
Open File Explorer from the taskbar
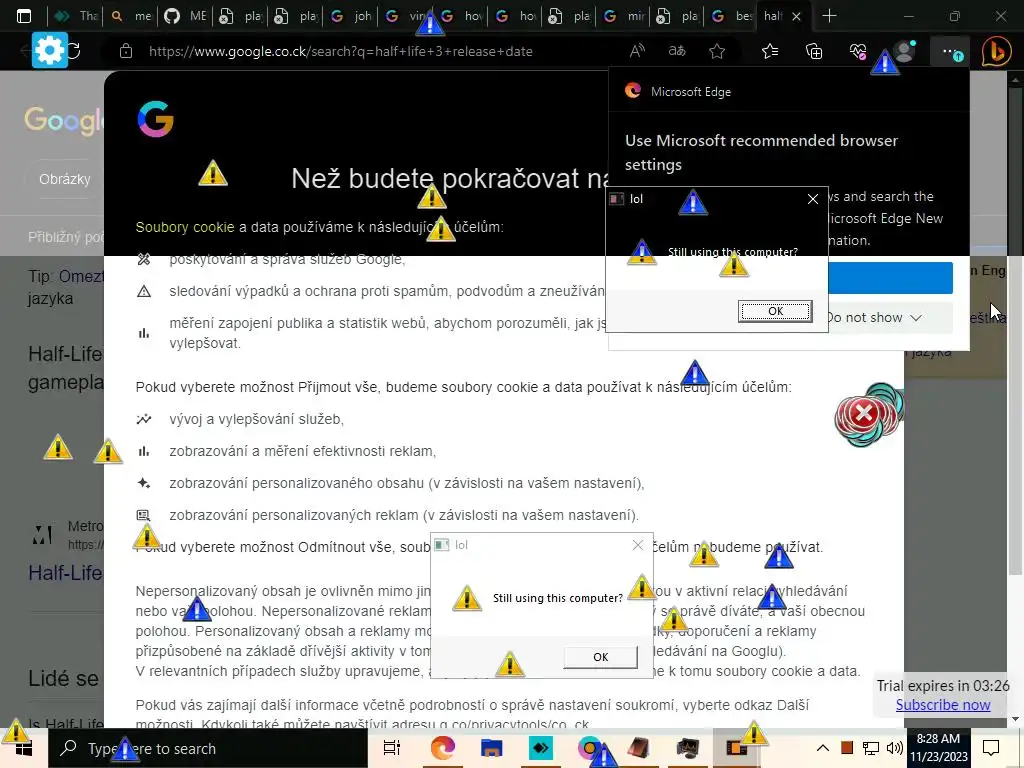491,748
